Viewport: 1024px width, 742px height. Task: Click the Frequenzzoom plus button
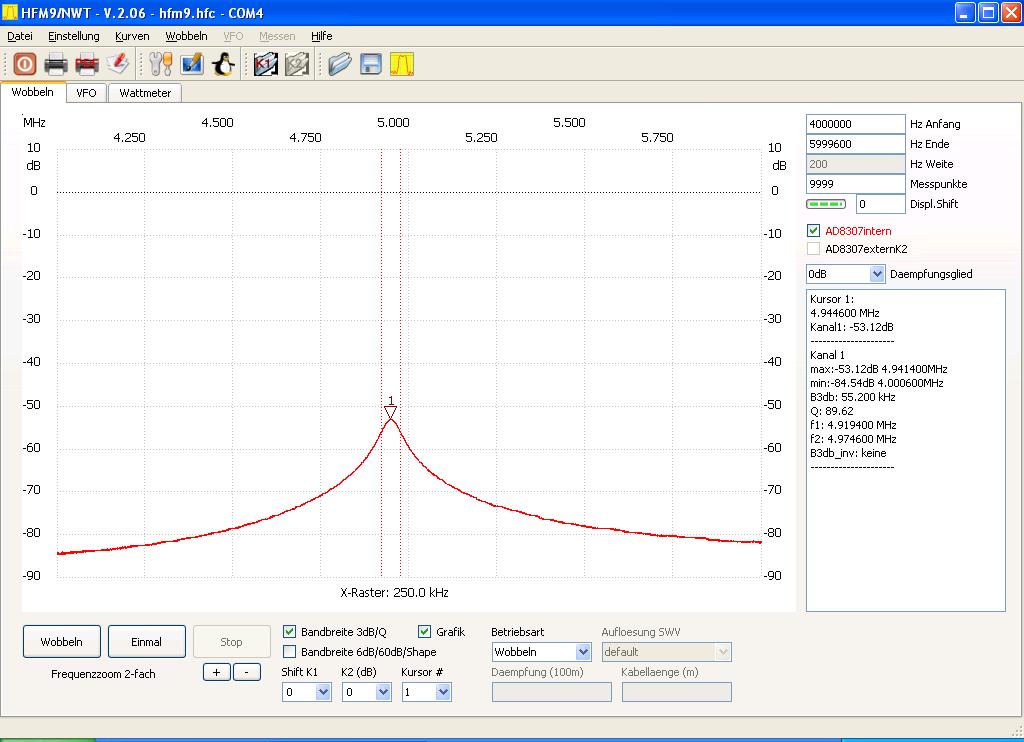(x=216, y=672)
